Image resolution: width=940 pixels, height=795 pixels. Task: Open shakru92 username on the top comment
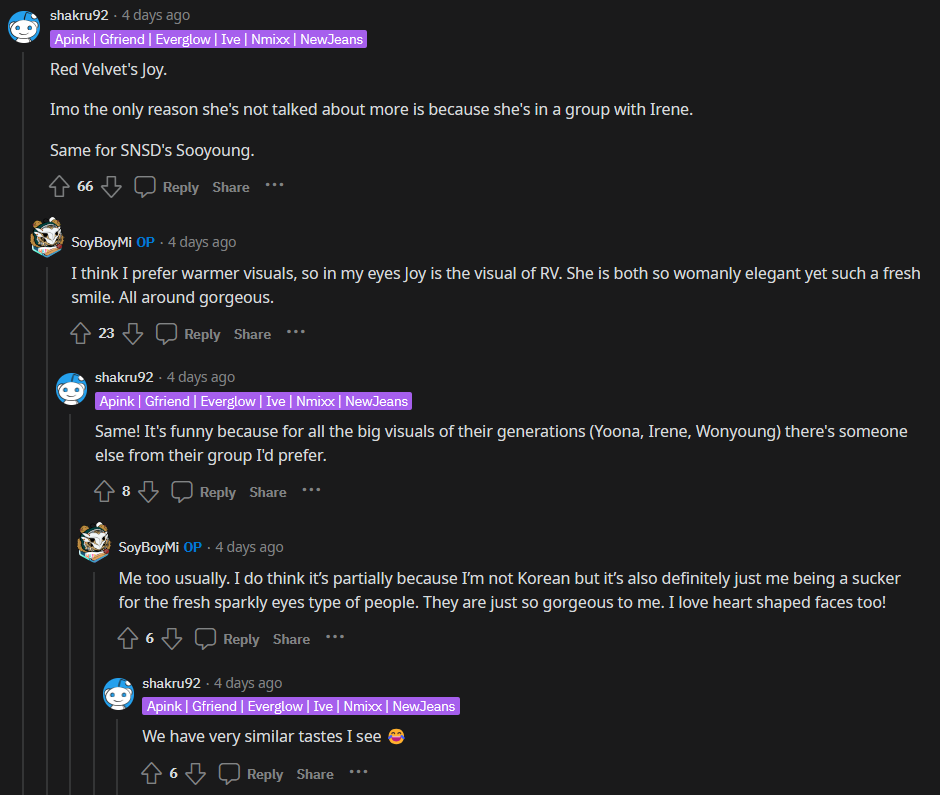(79, 16)
